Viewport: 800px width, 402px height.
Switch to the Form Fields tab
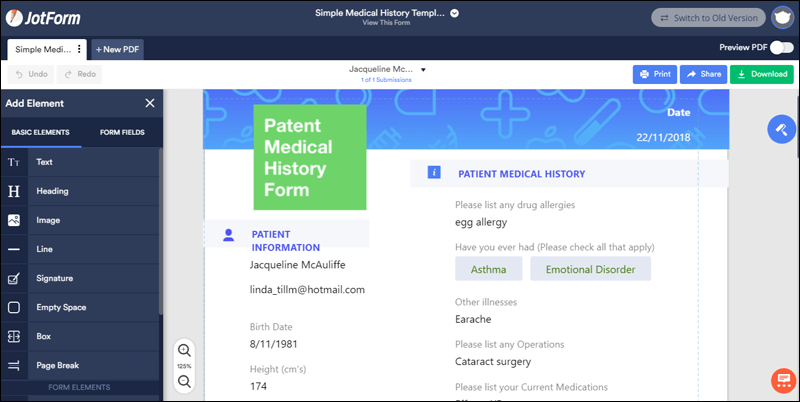click(120, 132)
